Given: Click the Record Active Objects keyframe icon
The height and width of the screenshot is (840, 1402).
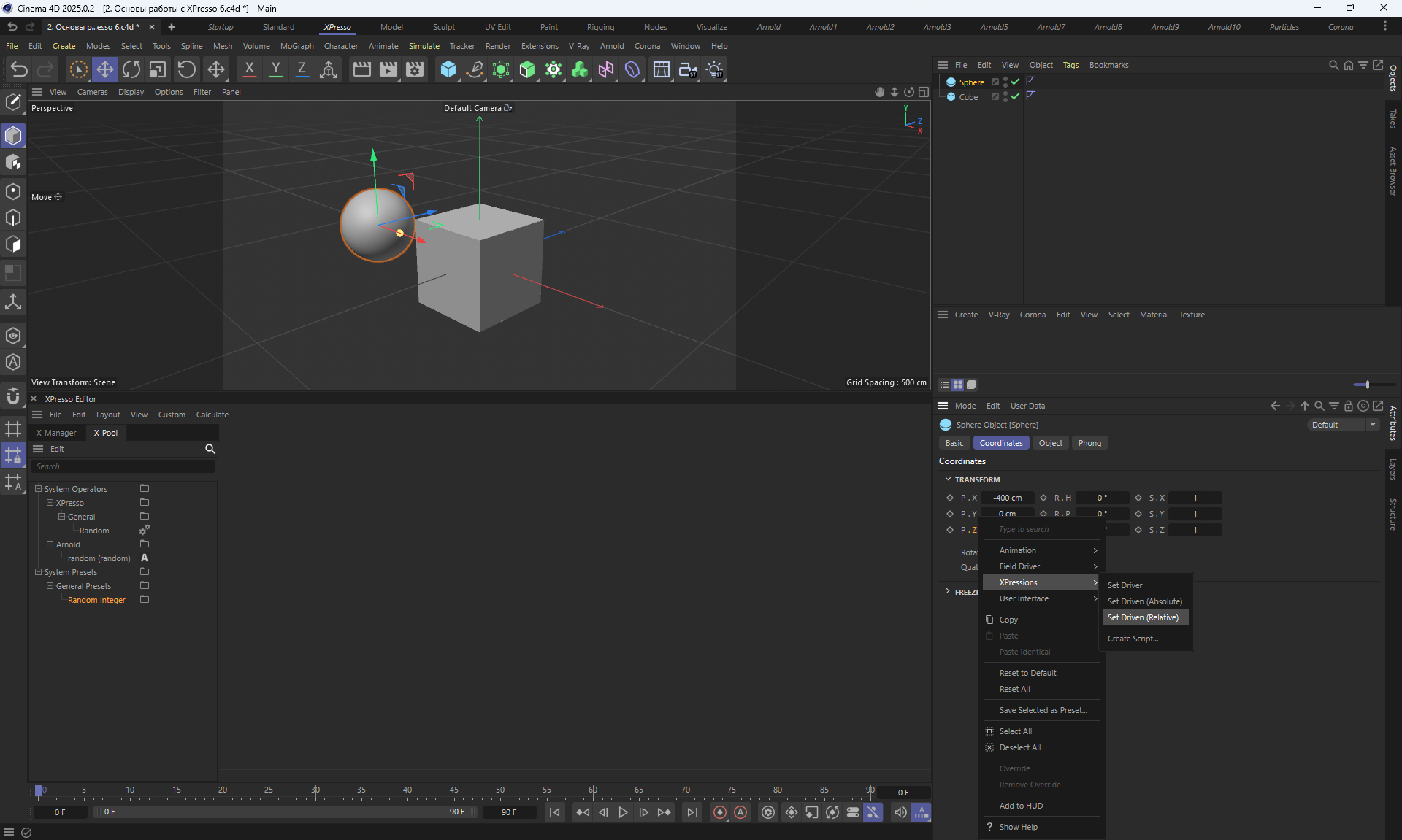Looking at the screenshot, I should pyautogui.click(x=719, y=812).
